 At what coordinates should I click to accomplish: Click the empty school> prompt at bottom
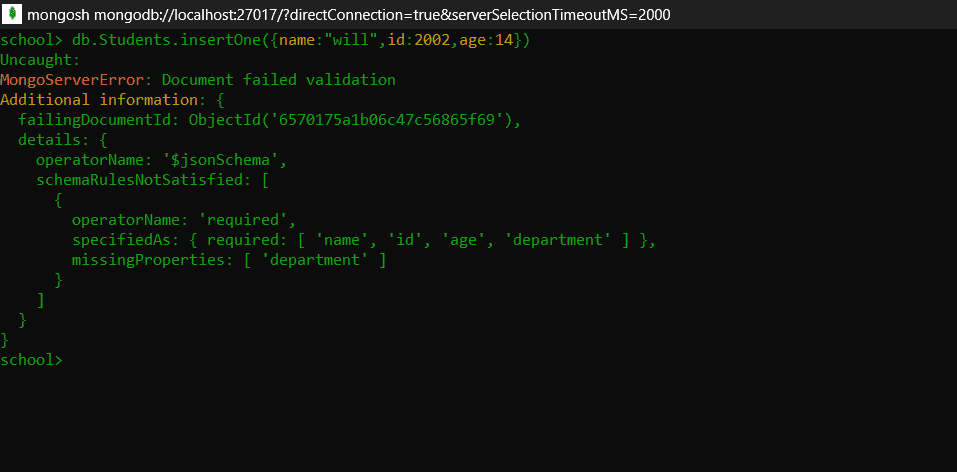point(31,360)
